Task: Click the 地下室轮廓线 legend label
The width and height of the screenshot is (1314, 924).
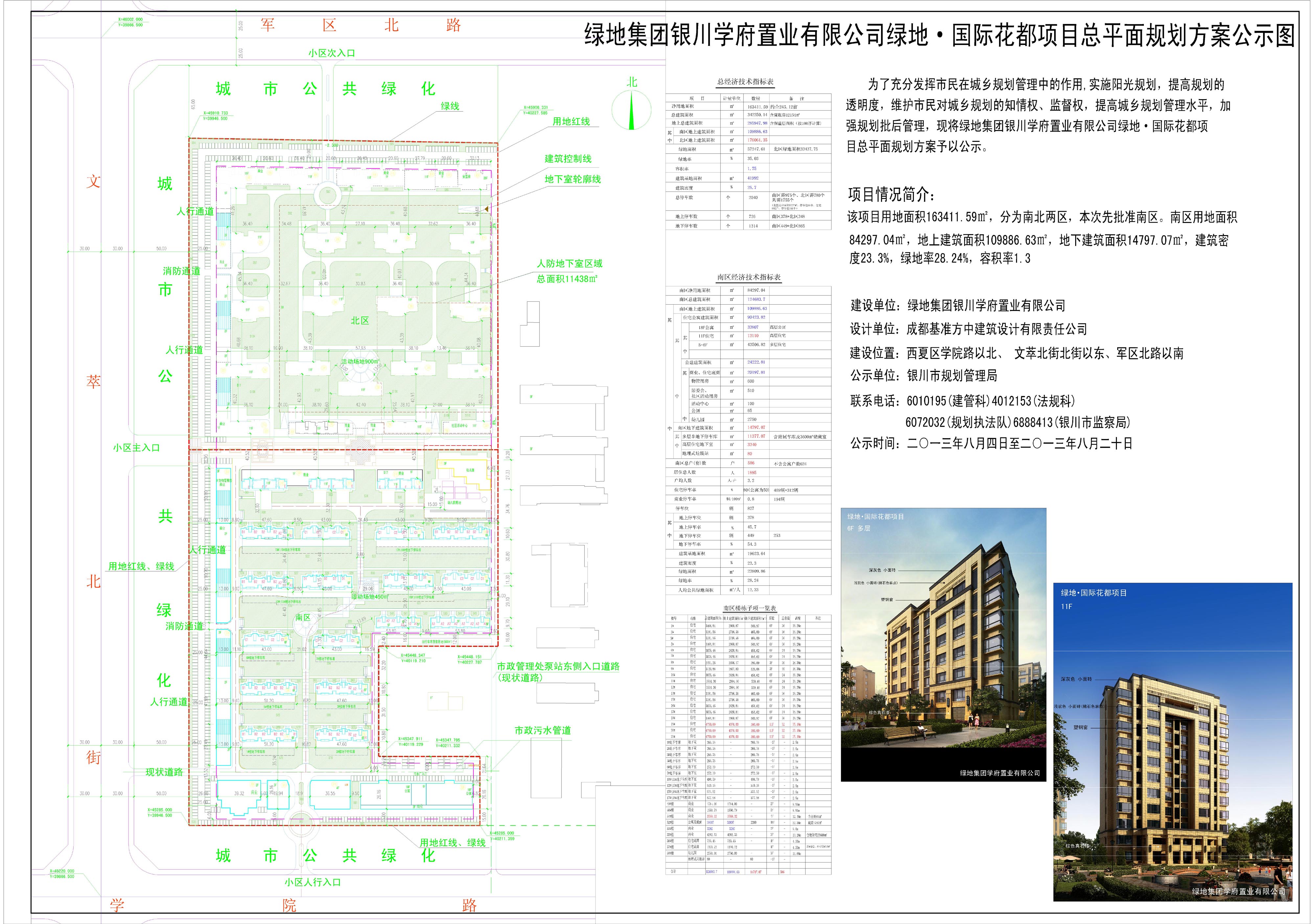Action: tap(572, 179)
